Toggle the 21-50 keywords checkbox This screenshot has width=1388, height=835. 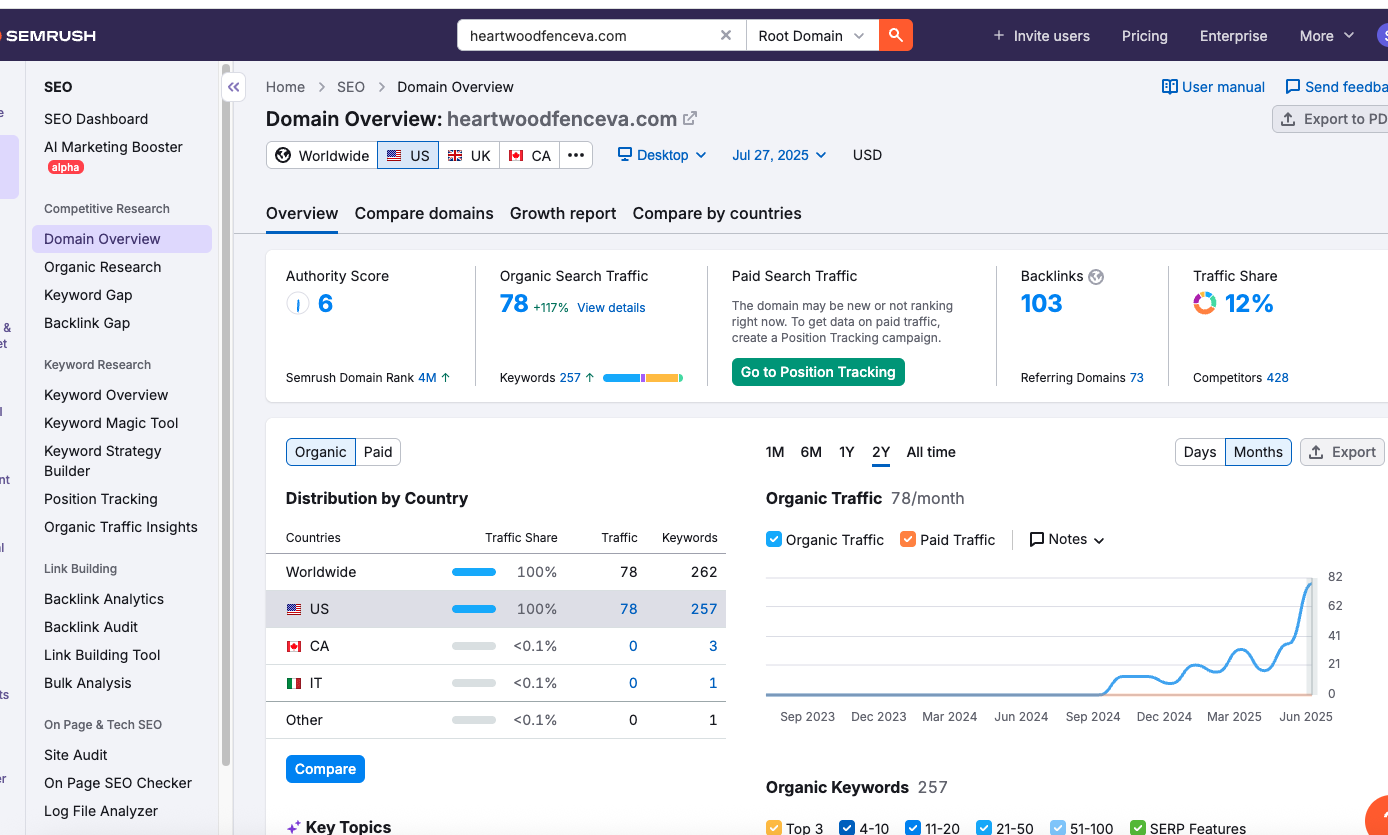click(x=983, y=828)
